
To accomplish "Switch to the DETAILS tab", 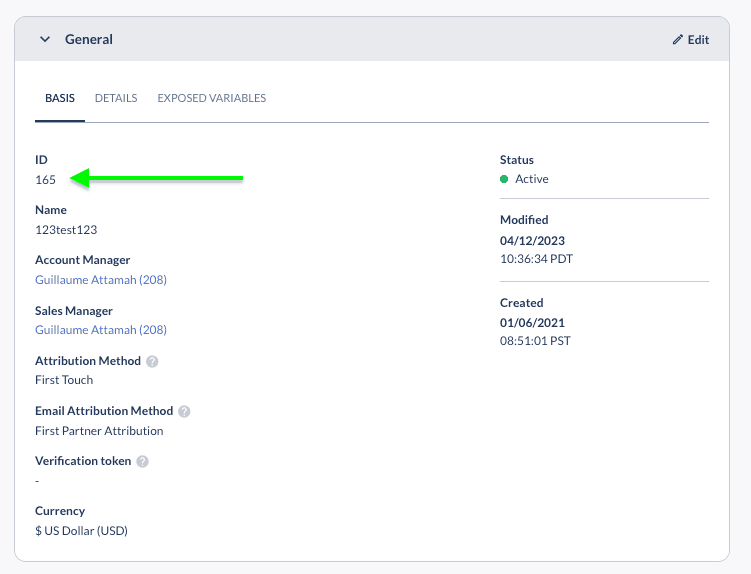I will 116,98.
